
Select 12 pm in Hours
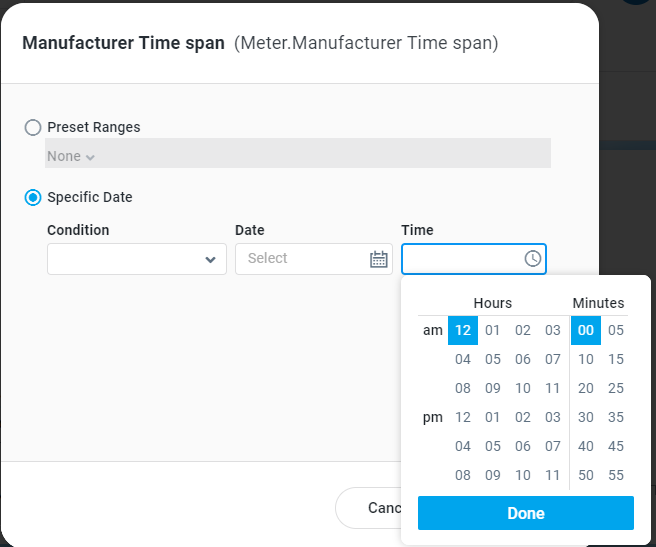coord(463,418)
